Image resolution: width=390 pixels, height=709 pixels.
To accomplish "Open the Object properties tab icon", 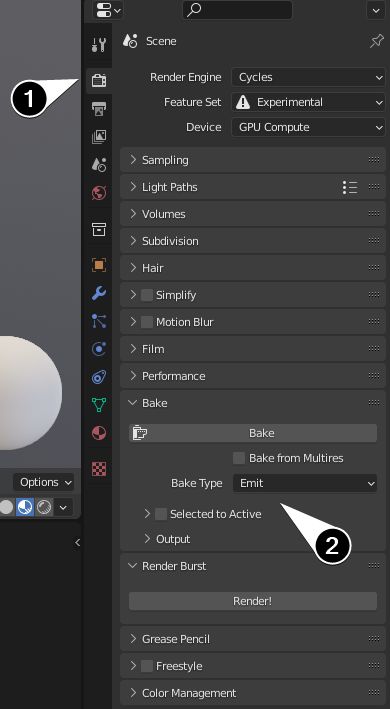I will point(99,265).
